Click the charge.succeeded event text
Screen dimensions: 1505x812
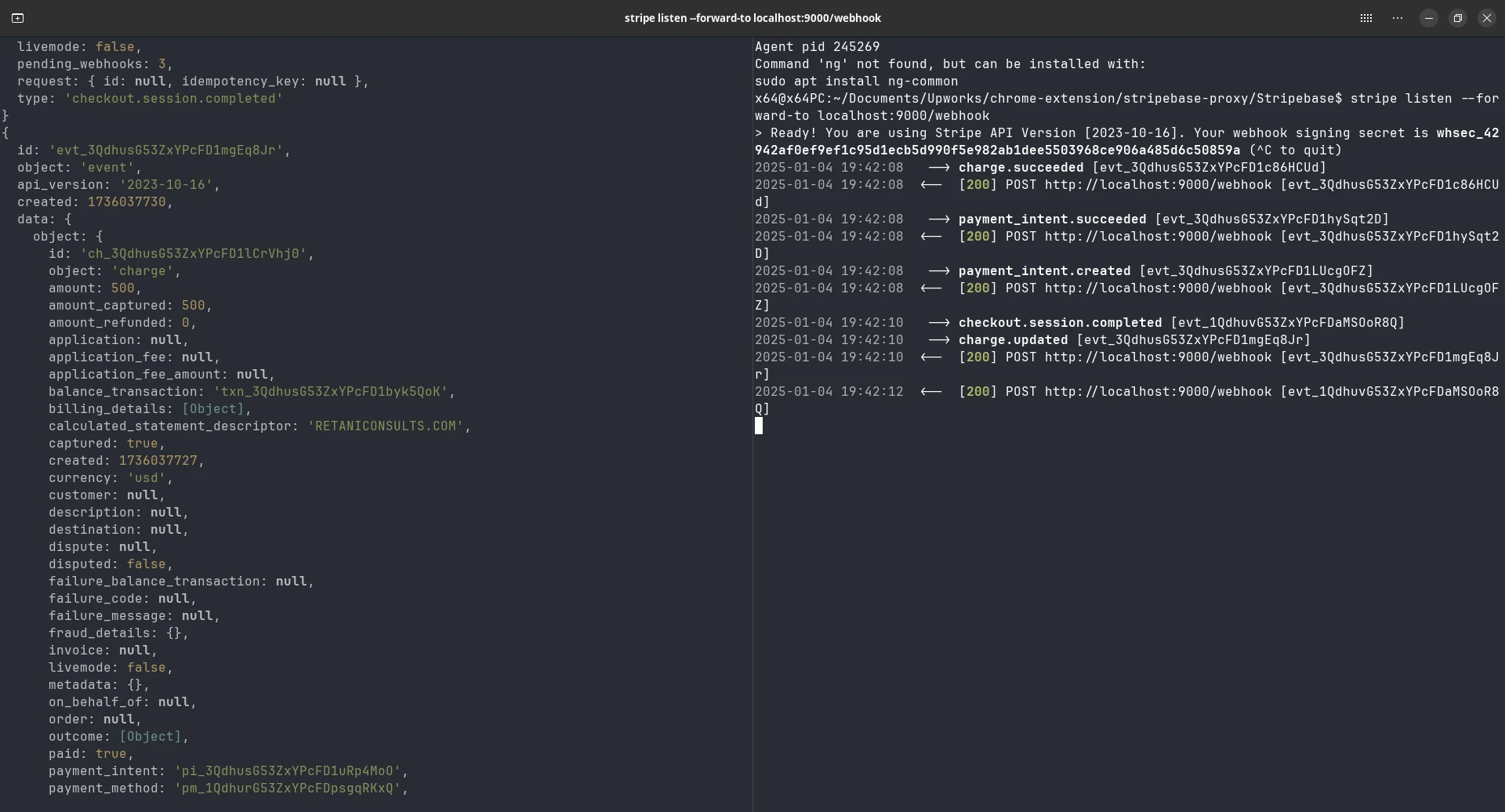(1020, 167)
